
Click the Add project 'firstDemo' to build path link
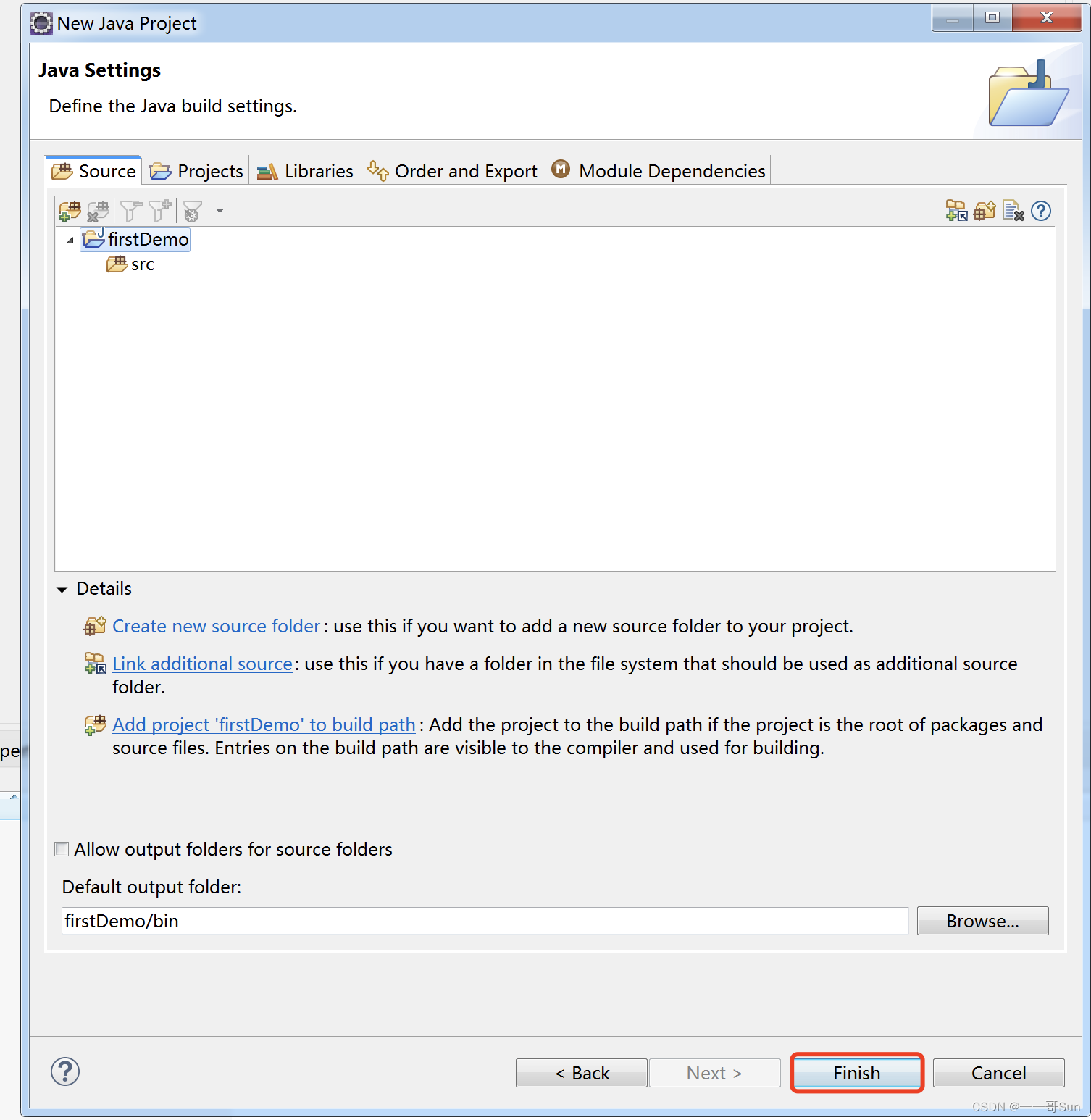(x=264, y=724)
